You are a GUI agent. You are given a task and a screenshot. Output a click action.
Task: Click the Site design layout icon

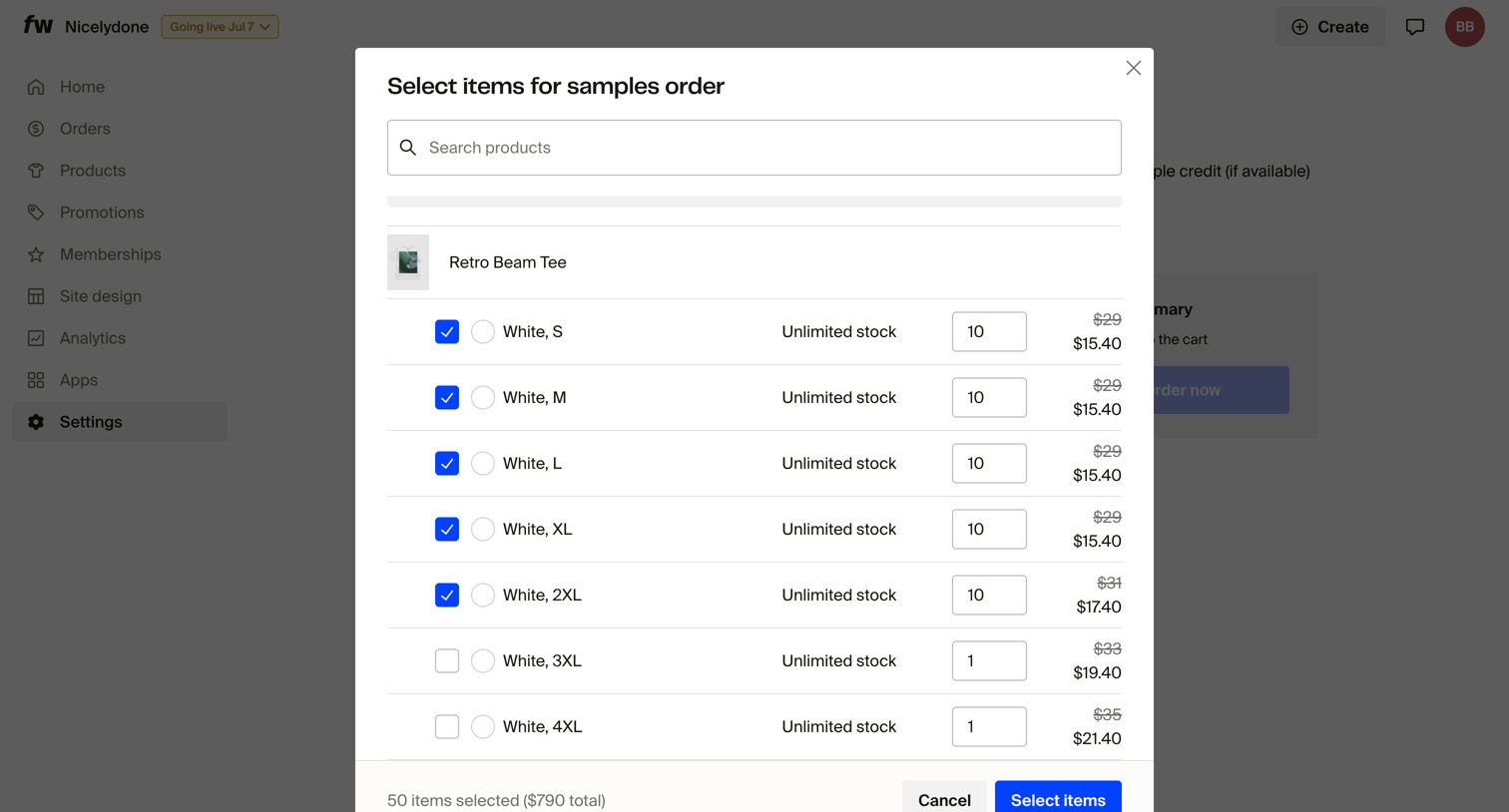pyautogui.click(x=36, y=296)
